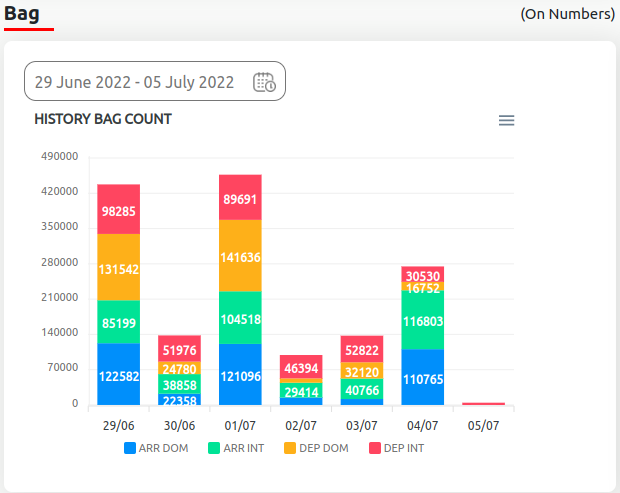
Task: Open the calendar date picker icon
Action: point(264,82)
